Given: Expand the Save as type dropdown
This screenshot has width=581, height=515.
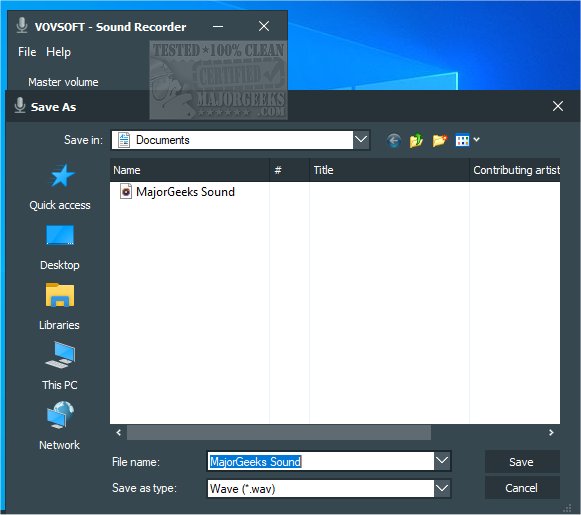Looking at the screenshot, I should (x=442, y=488).
